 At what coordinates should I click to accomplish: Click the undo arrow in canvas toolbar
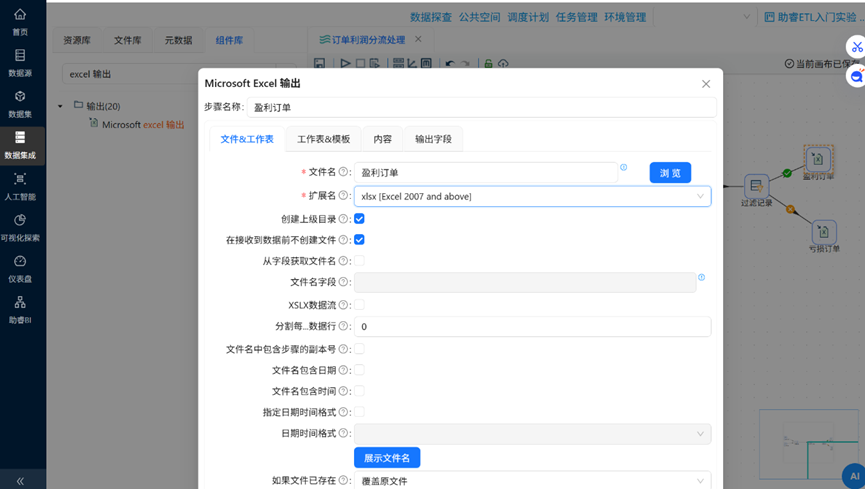[x=450, y=63]
